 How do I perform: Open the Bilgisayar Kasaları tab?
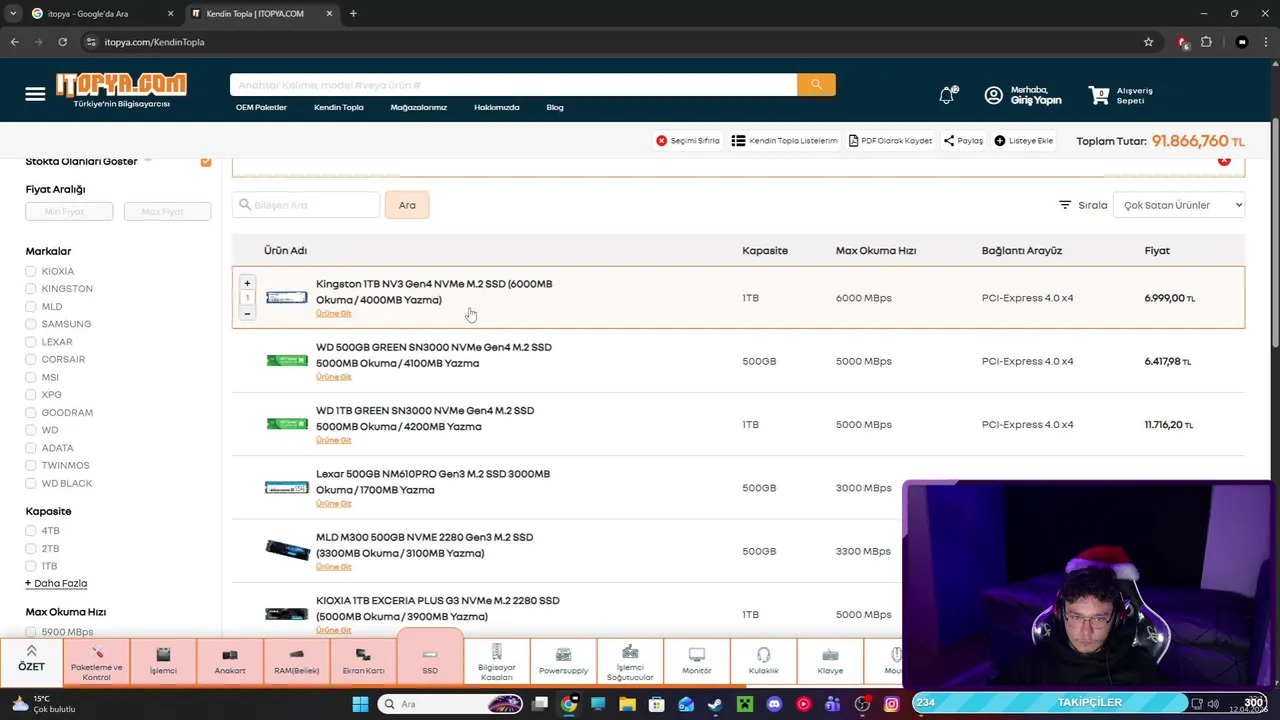pyautogui.click(x=497, y=663)
